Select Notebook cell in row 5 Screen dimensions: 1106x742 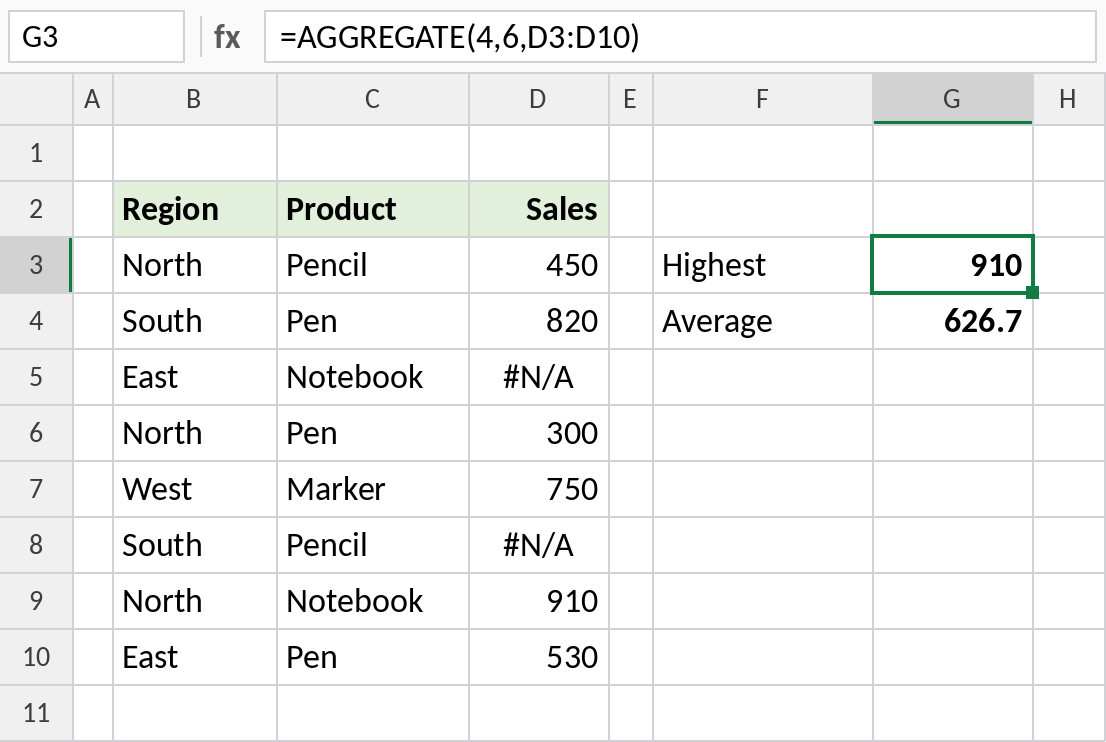tap(372, 377)
